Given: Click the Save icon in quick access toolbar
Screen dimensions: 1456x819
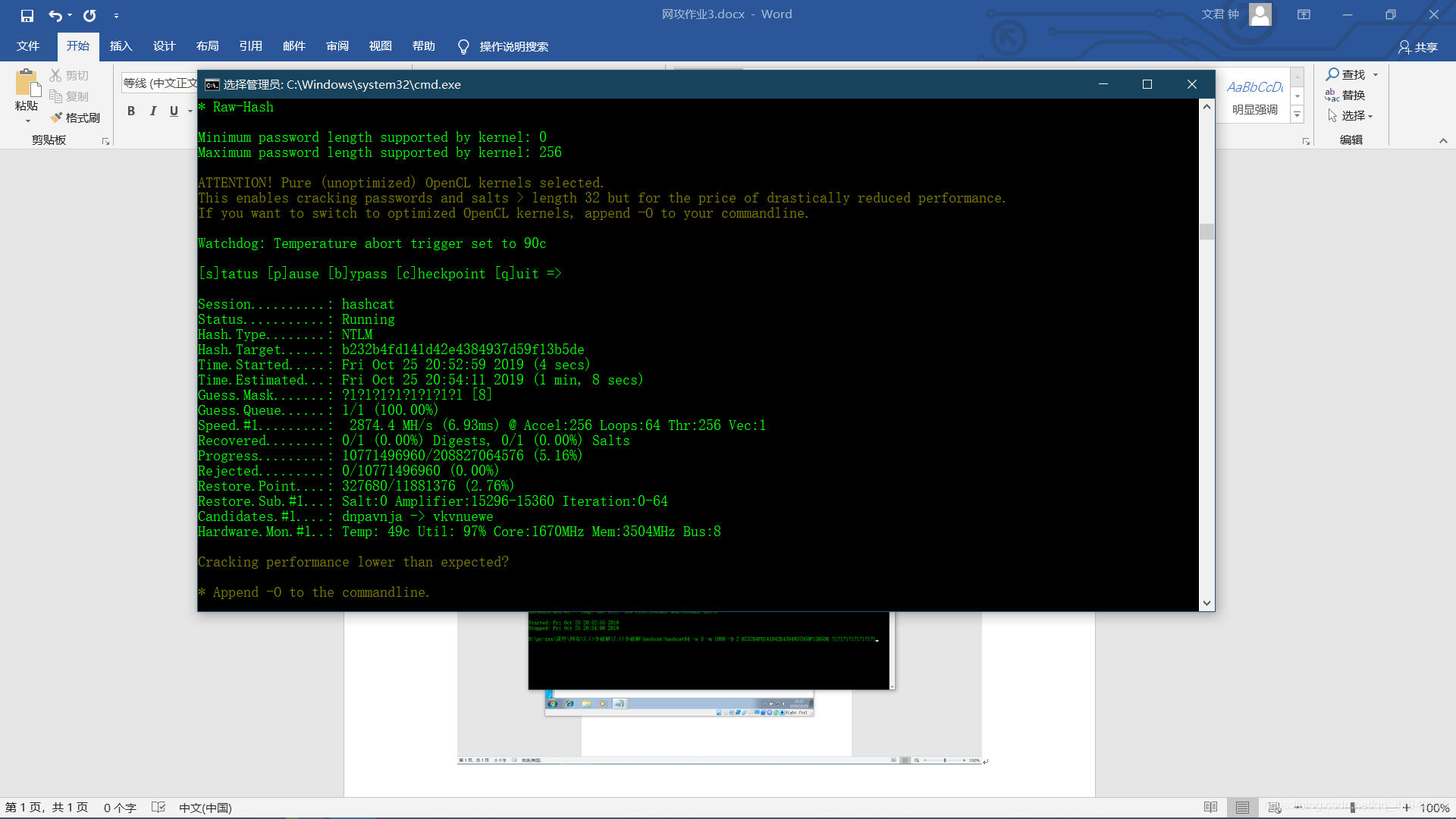Looking at the screenshot, I should 27,15.
